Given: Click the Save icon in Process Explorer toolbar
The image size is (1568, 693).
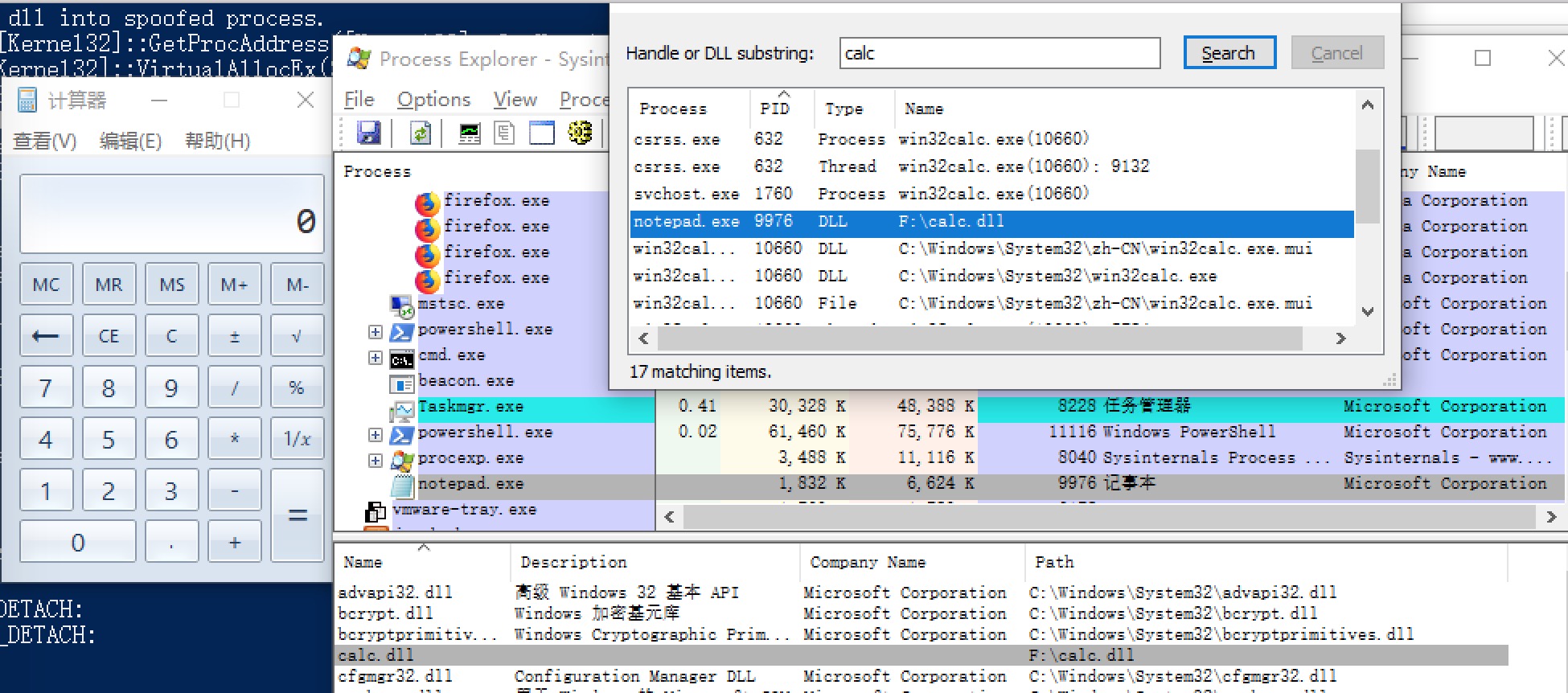Looking at the screenshot, I should (x=368, y=133).
